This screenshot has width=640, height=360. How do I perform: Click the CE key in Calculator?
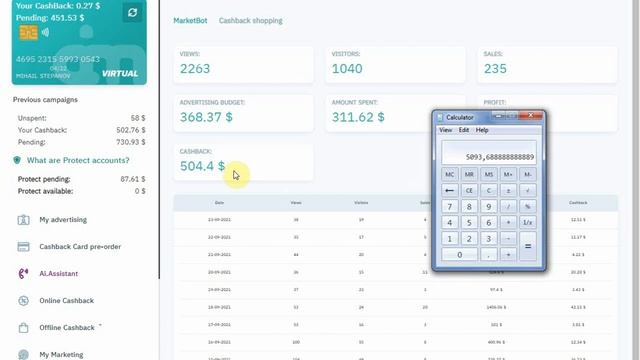tap(469, 191)
